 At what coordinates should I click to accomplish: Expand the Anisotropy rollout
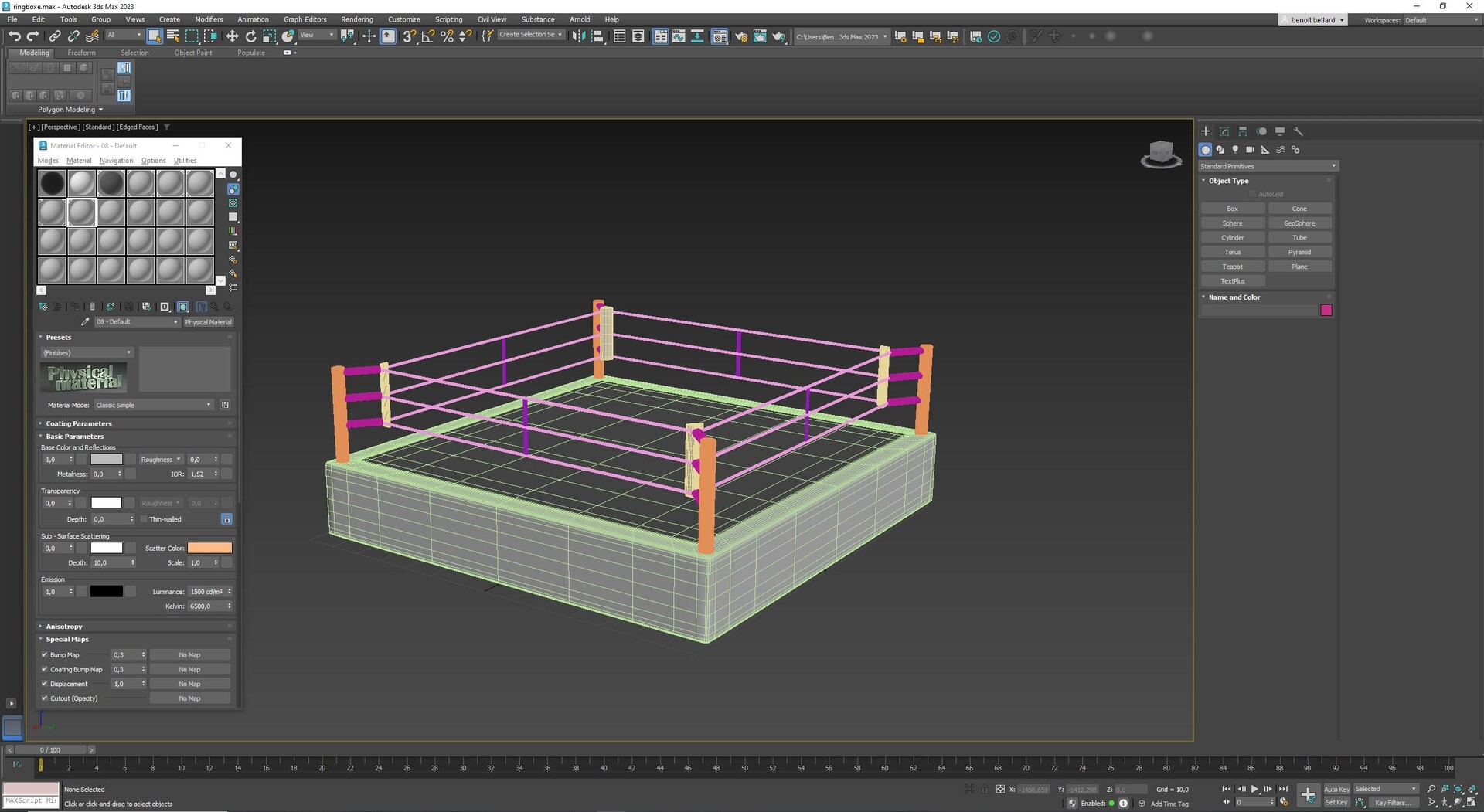[x=63, y=627]
